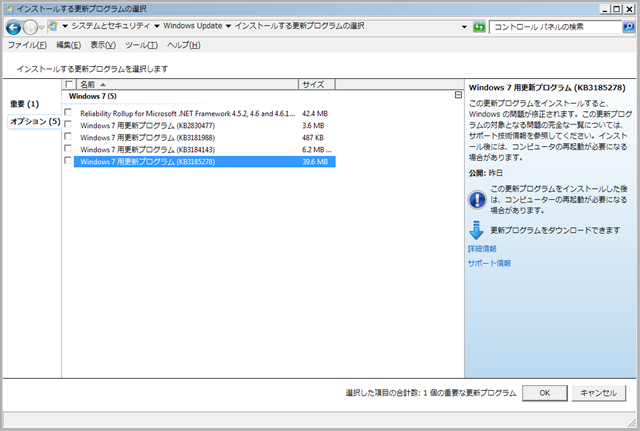The height and width of the screenshot is (431, 640).
Task: Open the recent pages dropdown arrow
Action: coord(41,28)
